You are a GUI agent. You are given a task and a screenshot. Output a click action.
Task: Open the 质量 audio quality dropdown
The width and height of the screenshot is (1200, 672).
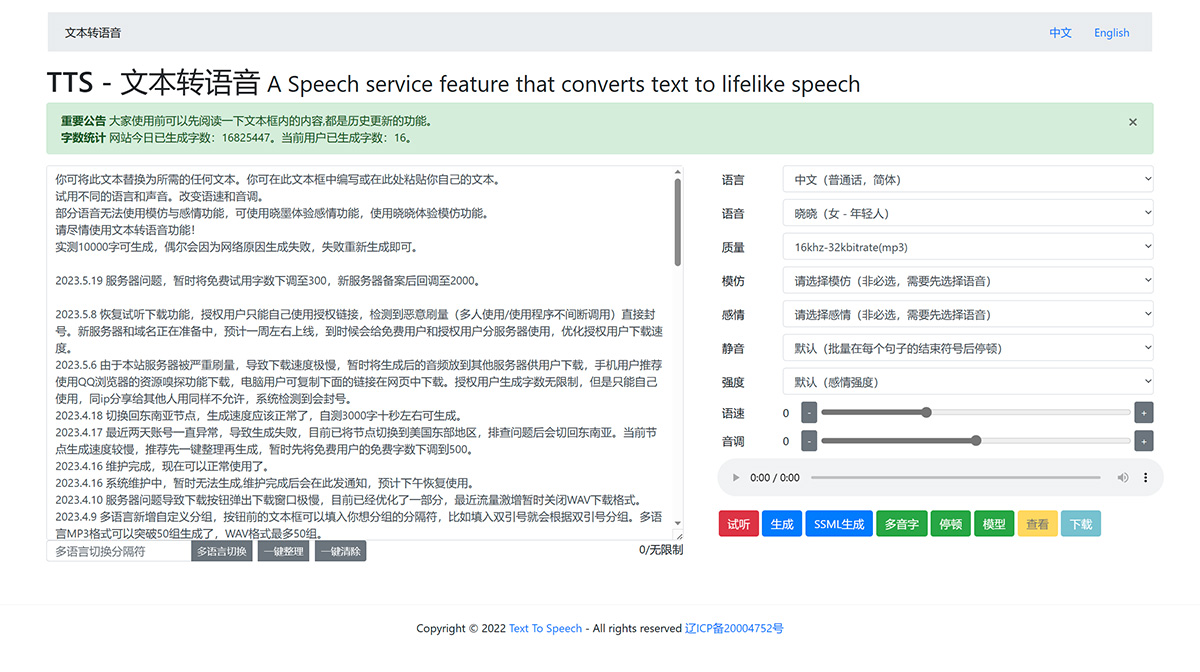point(966,246)
